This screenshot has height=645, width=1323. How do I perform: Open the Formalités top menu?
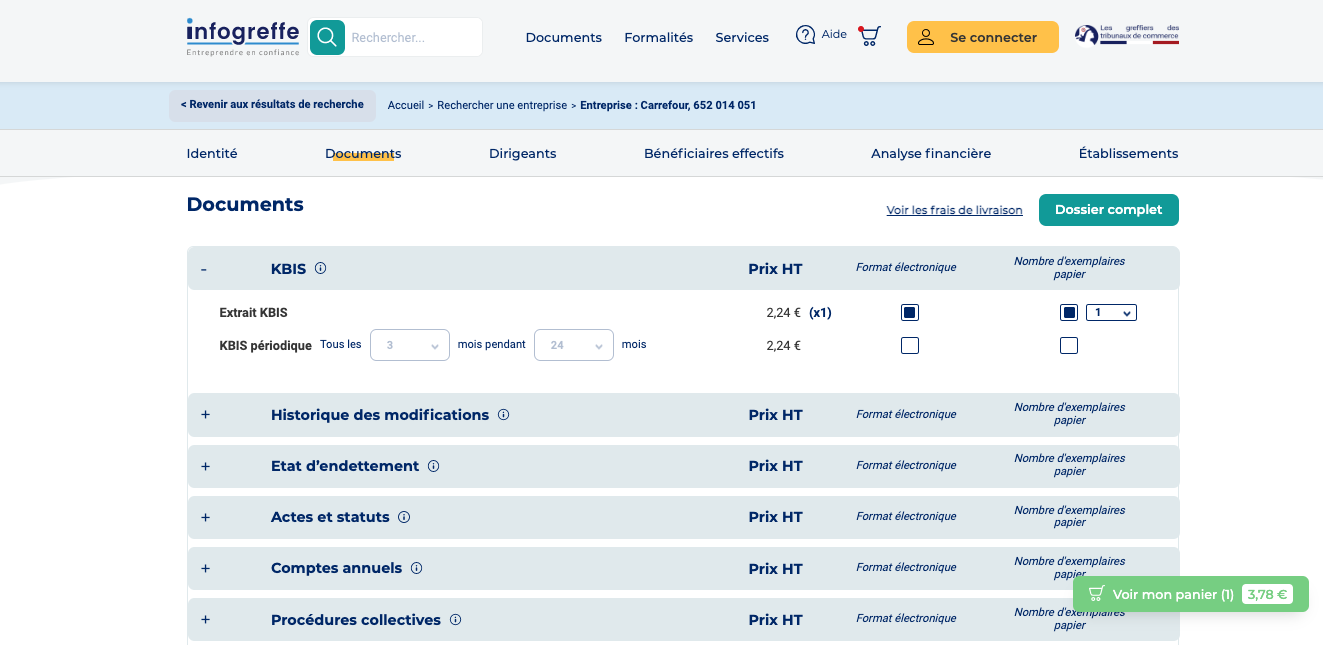658,37
